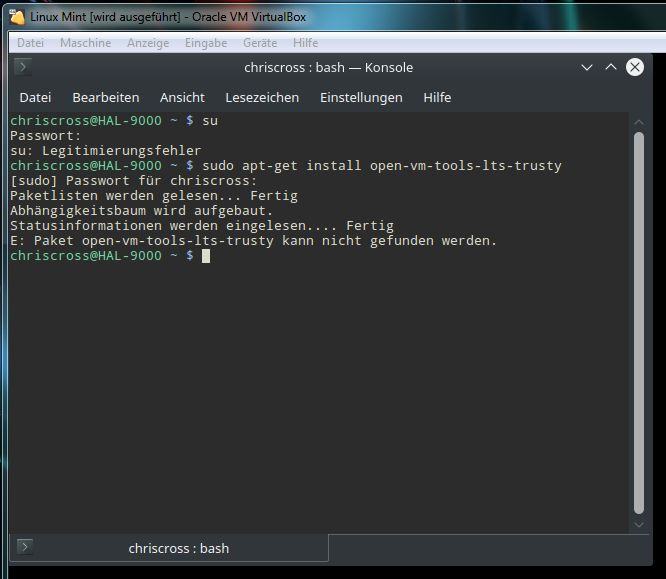Open VirtualBox Datei menu
The image size is (666, 579).
tap(31, 43)
